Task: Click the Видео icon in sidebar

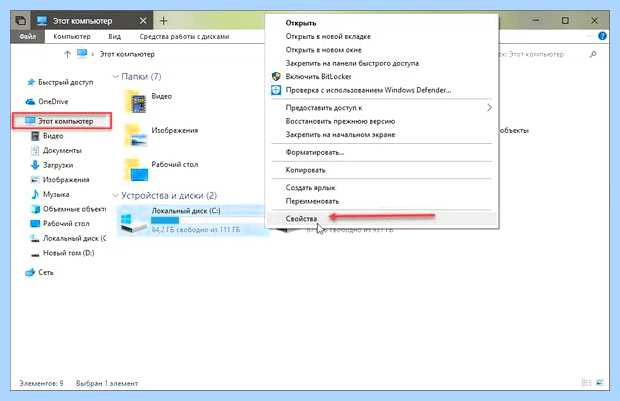Action: coord(35,136)
